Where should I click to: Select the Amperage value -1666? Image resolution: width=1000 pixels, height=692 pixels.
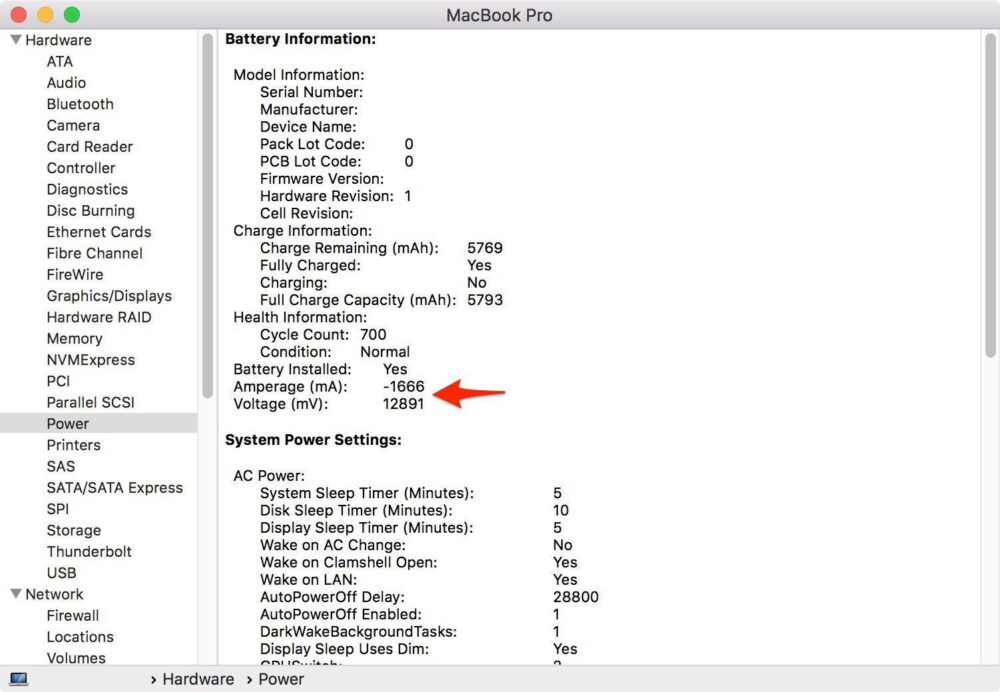pyautogui.click(x=403, y=387)
